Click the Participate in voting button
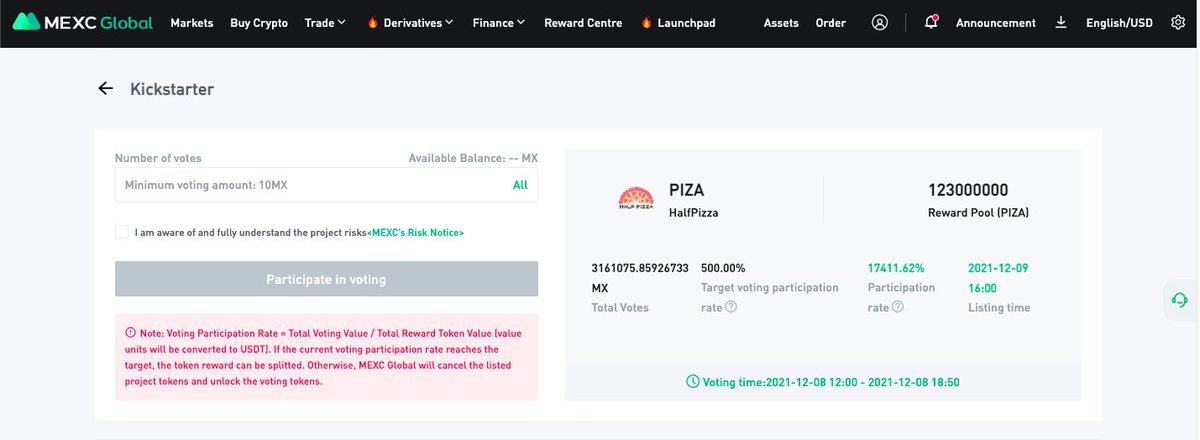 (x=326, y=279)
